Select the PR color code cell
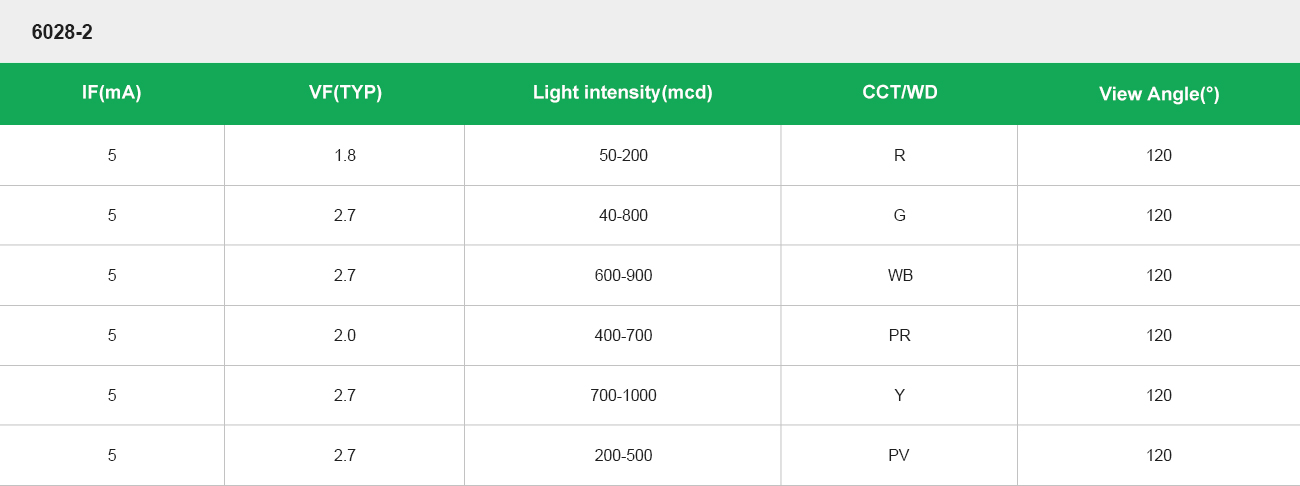 point(899,335)
